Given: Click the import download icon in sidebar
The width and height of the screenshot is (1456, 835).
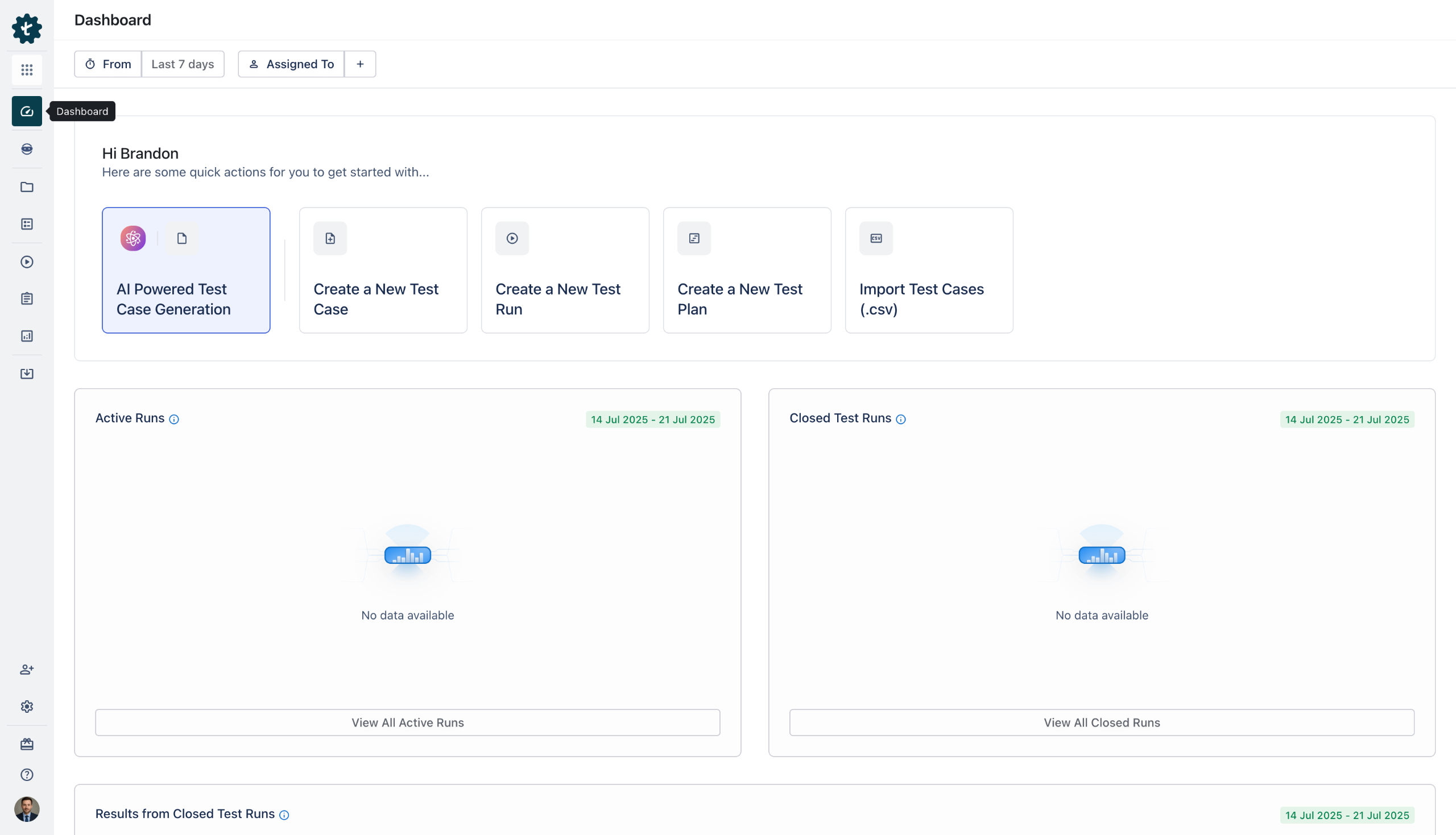Looking at the screenshot, I should click(27, 374).
